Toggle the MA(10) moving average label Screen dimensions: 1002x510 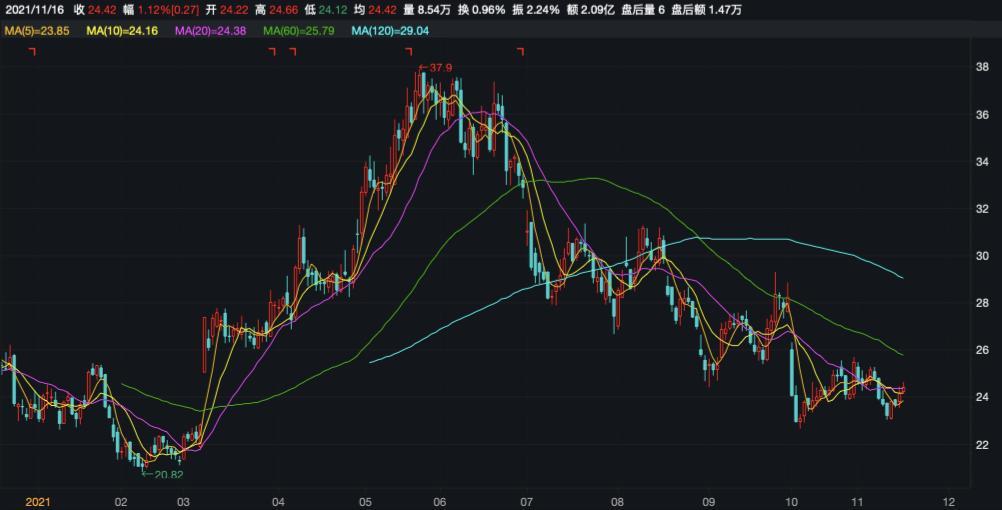point(124,31)
